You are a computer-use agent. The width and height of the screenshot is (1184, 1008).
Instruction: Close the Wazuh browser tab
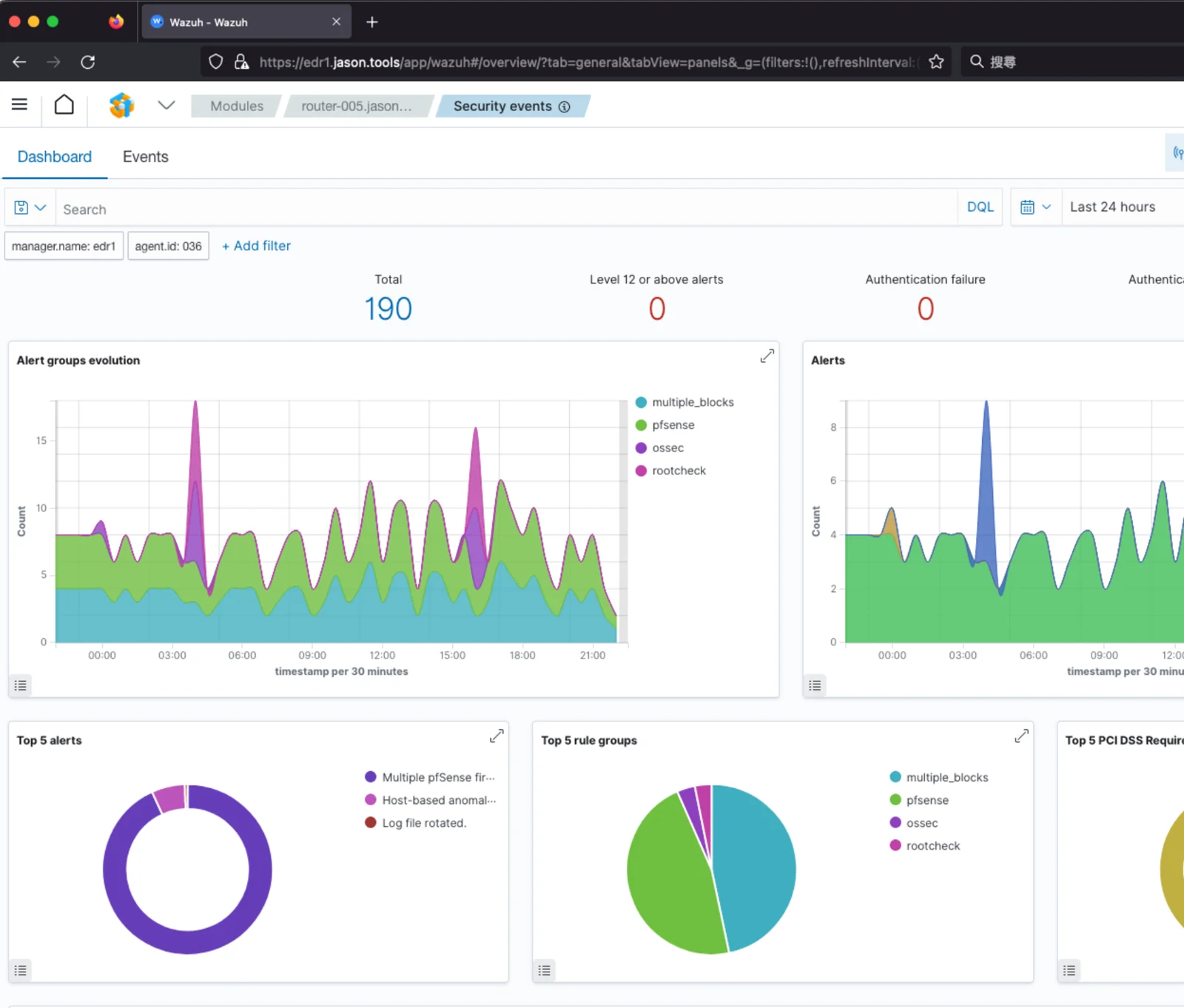(x=337, y=22)
